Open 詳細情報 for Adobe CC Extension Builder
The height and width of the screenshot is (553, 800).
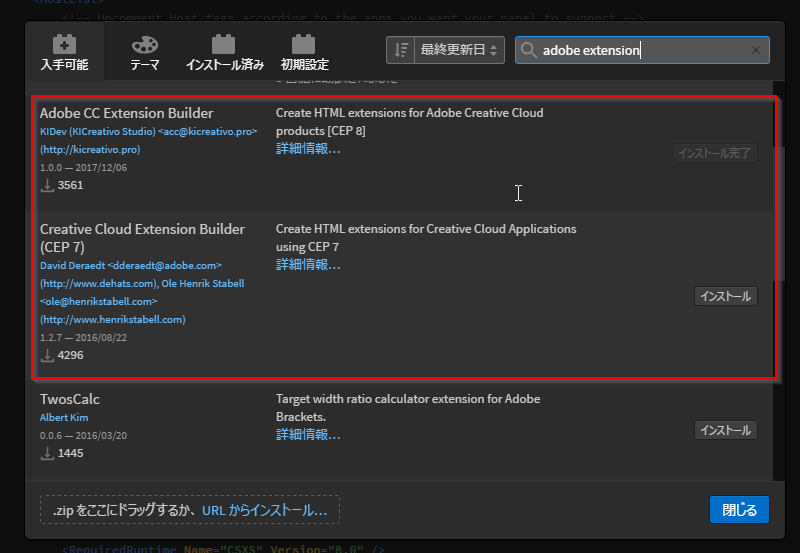pos(308,149)
